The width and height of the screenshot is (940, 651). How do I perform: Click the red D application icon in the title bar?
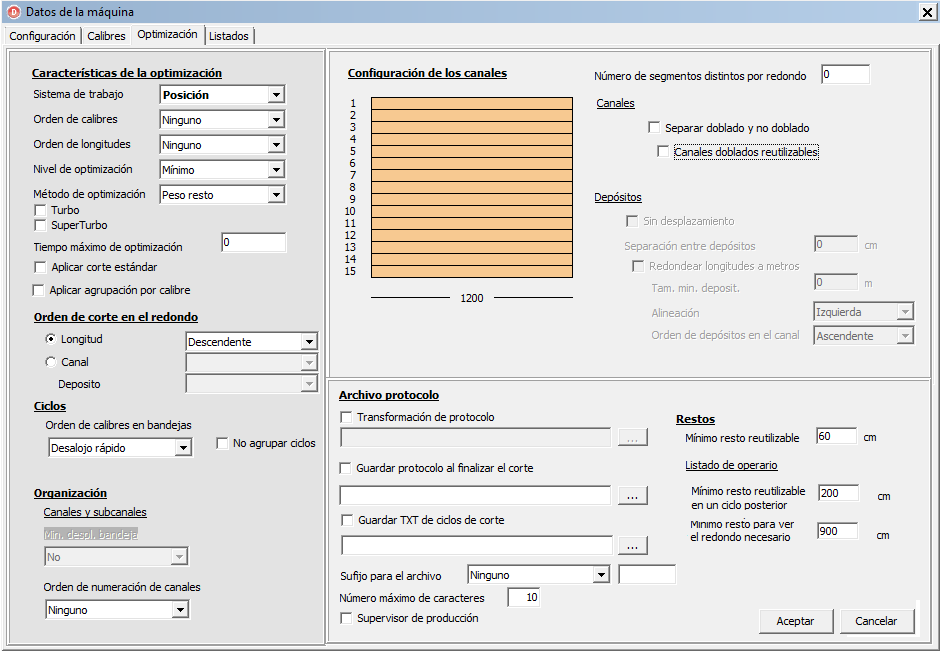pos(13,11)
